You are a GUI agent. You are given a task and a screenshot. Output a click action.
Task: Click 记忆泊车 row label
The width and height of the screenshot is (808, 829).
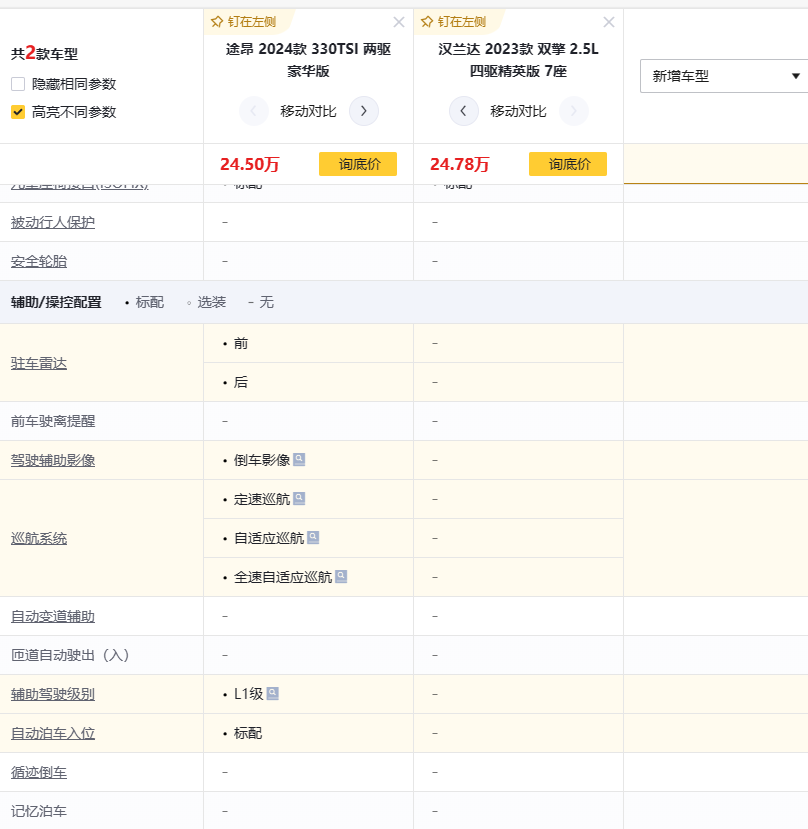click(x=39, y=811)
